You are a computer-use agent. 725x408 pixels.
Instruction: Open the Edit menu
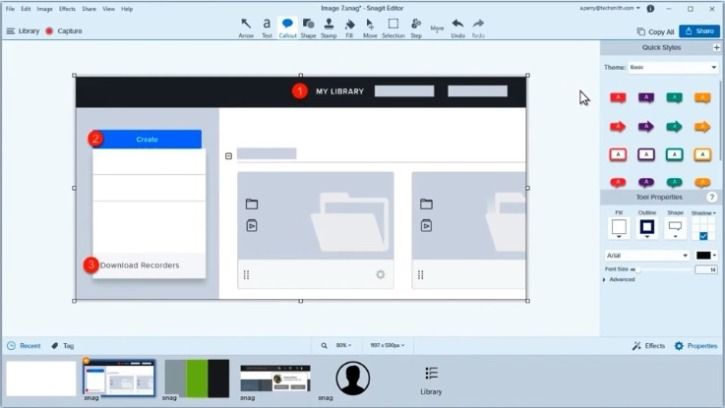(x=26, y=9)
